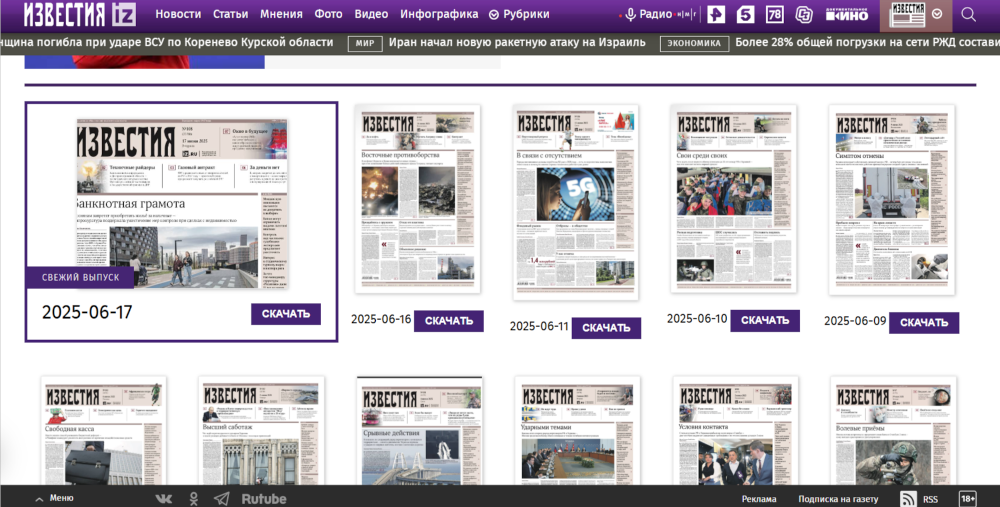Open the REN TV channel icon

click(x=716, y=14)
